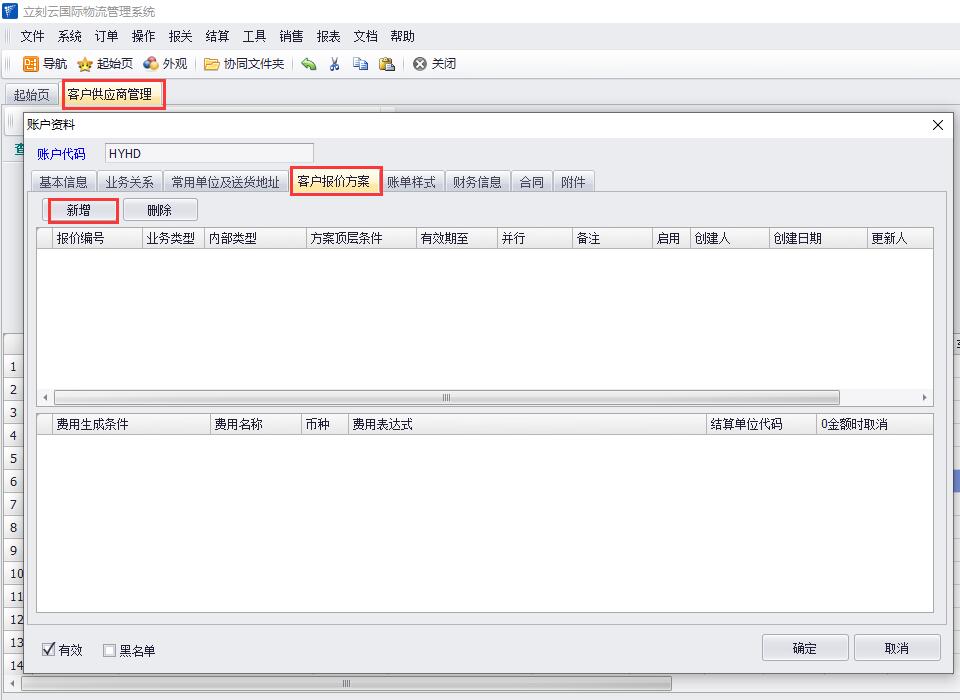Confirm with the 确定 button
The image size is (960, 700).
click(x=804, y=648)
